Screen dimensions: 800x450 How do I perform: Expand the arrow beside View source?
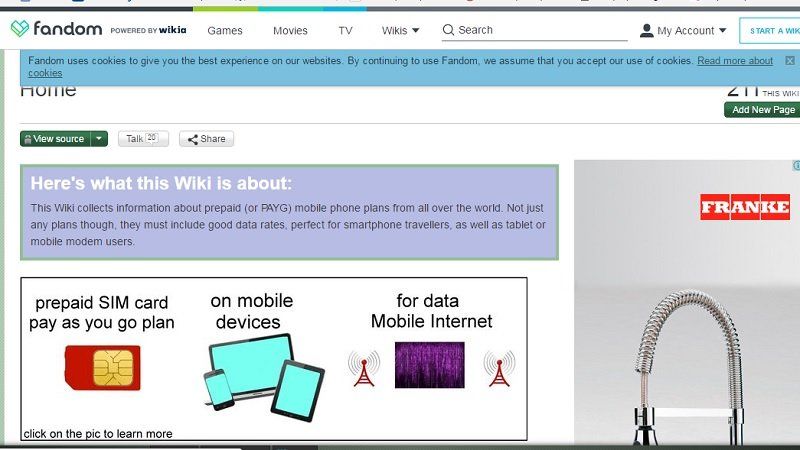coord(98,139)
